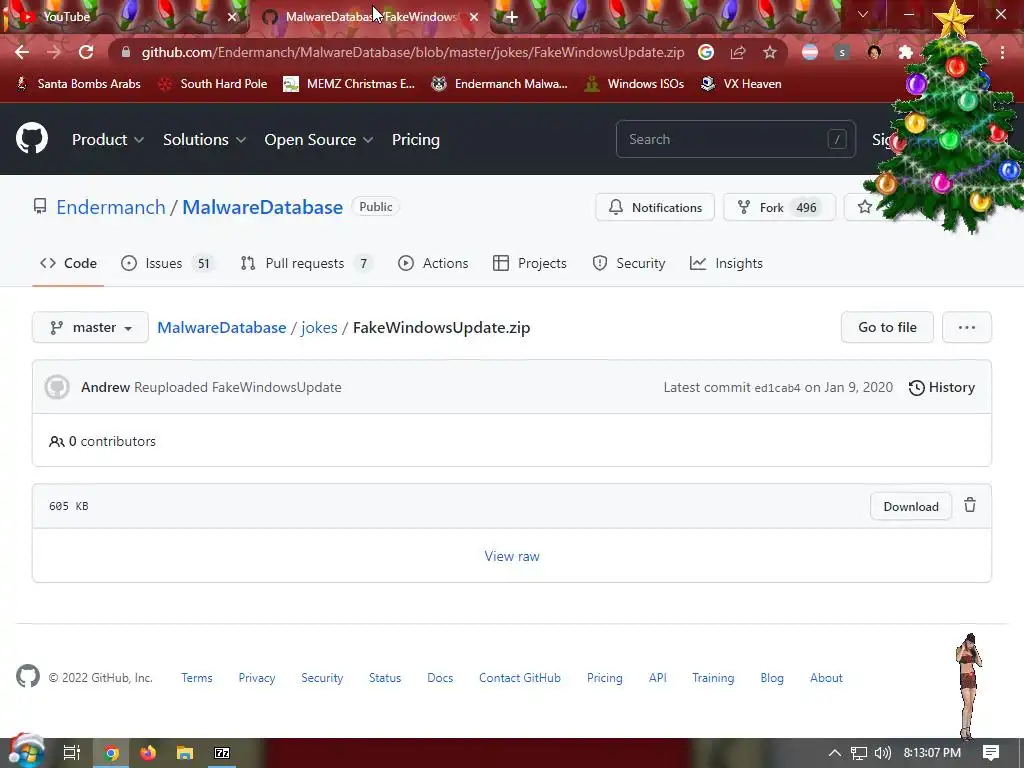Click the View raw link
1024x768 pixels.
(x=512, y=556)
